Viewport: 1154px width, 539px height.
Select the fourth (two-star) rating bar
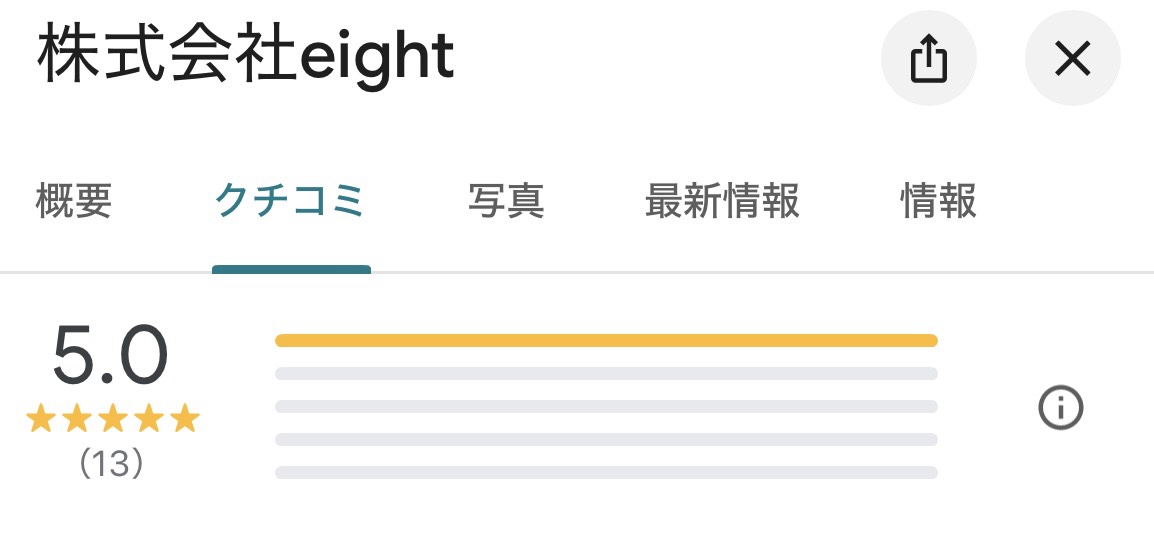point(605,440)
